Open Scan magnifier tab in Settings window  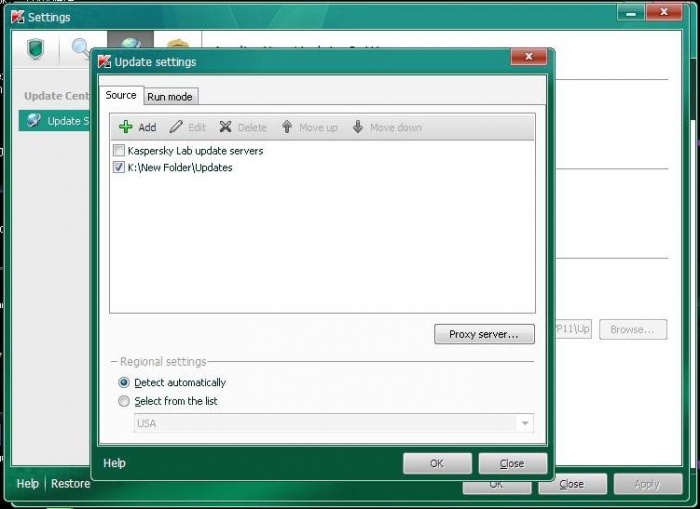point(81,48)
